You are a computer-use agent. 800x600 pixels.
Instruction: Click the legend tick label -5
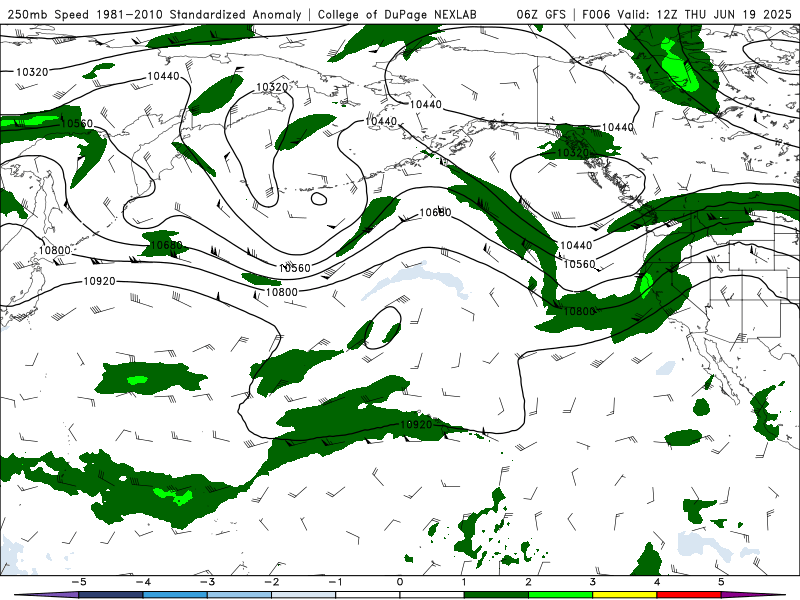pos(78,582)
